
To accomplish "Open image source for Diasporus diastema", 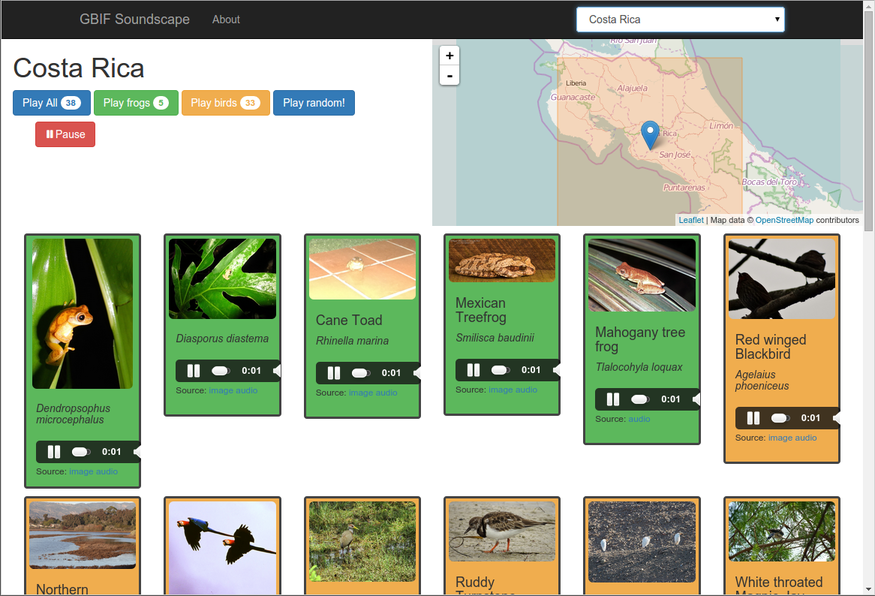I will [x=220, y=391].
